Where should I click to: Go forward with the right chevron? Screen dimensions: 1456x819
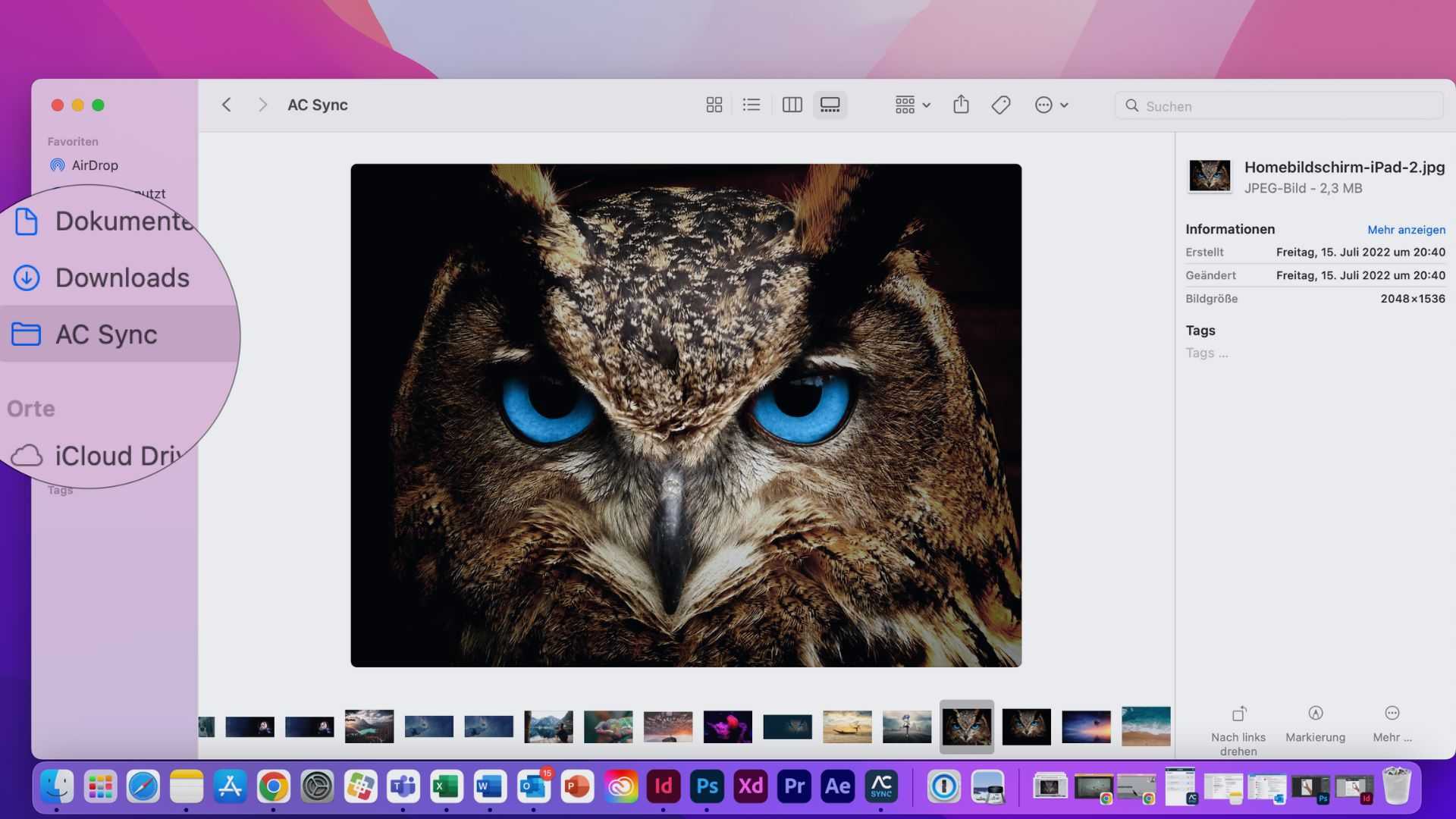262,105
